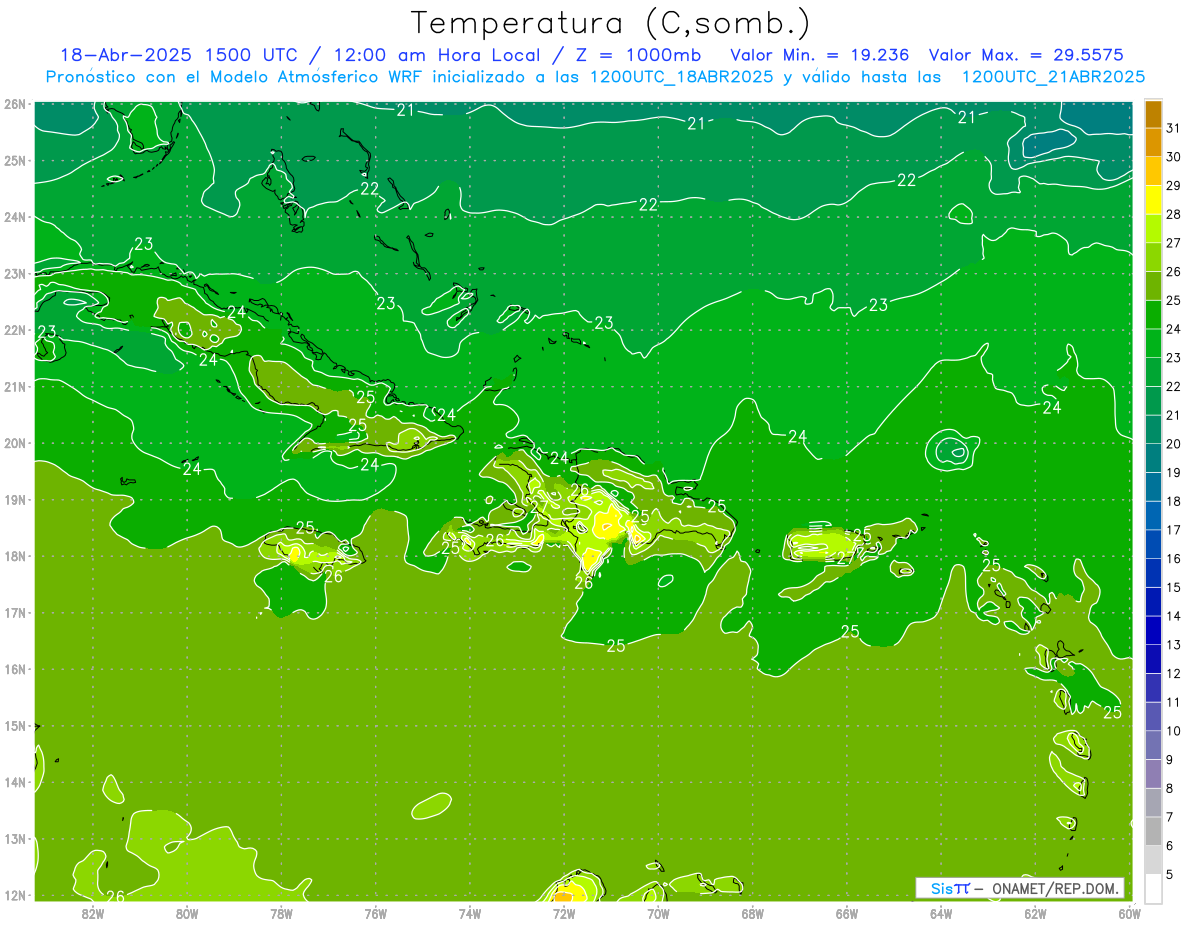The image size is (1200, 927).
Task: Click the 74W longitude axis label
Action: click(x=469, y=912)
